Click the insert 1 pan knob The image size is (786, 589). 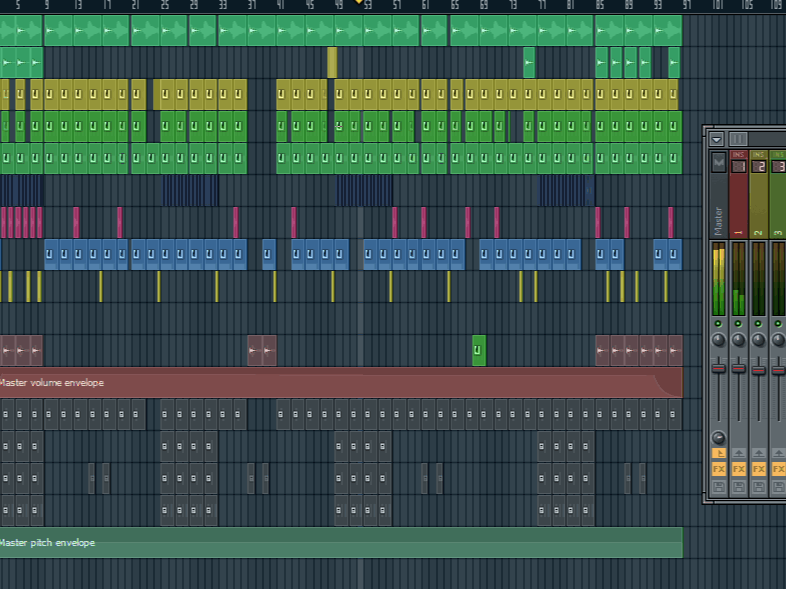739,341
